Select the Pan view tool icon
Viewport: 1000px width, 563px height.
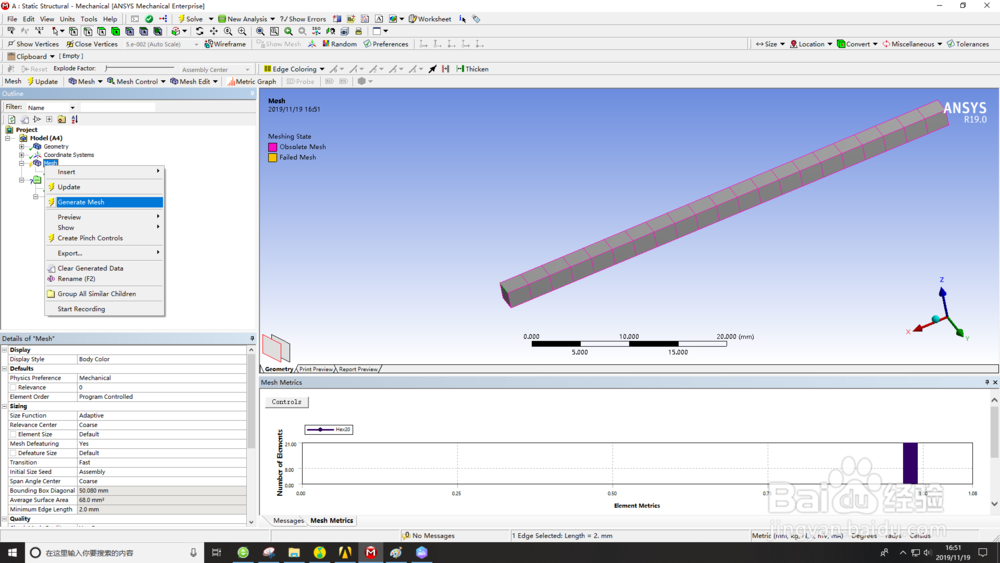214,31
